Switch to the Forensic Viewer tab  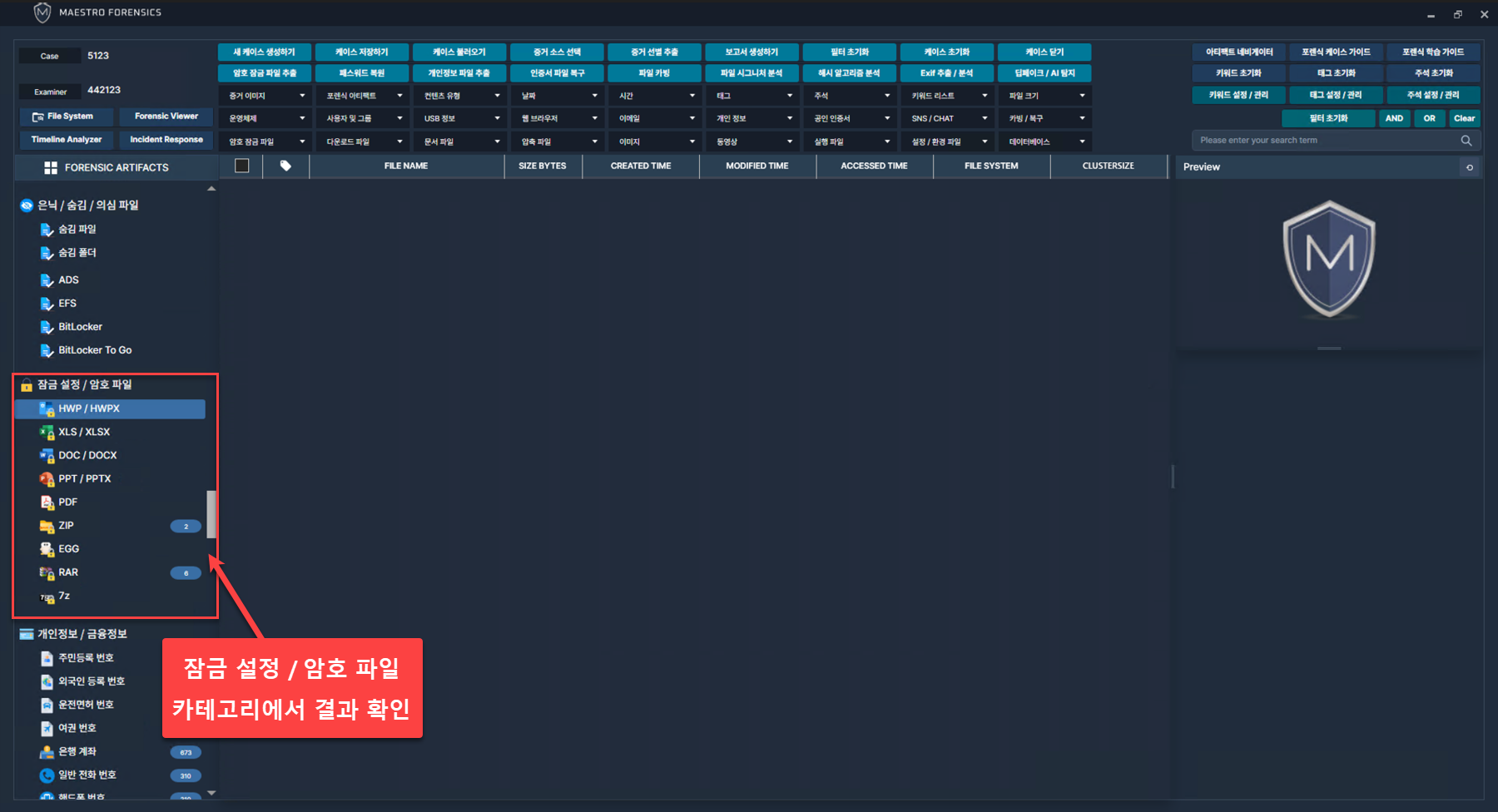pos(166,116)
